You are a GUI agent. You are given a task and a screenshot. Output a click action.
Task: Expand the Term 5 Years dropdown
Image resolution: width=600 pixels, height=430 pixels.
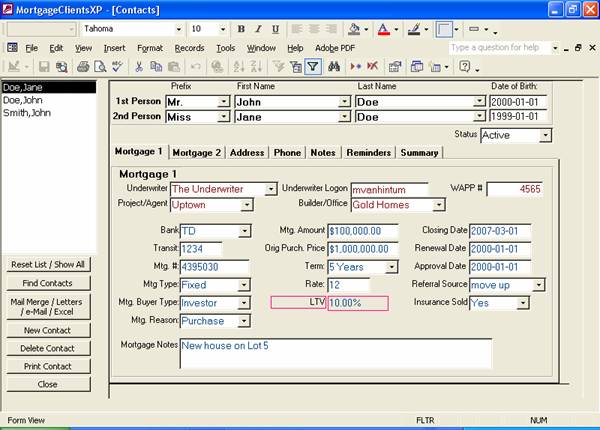pyautogui.click(x=391, y=267)
